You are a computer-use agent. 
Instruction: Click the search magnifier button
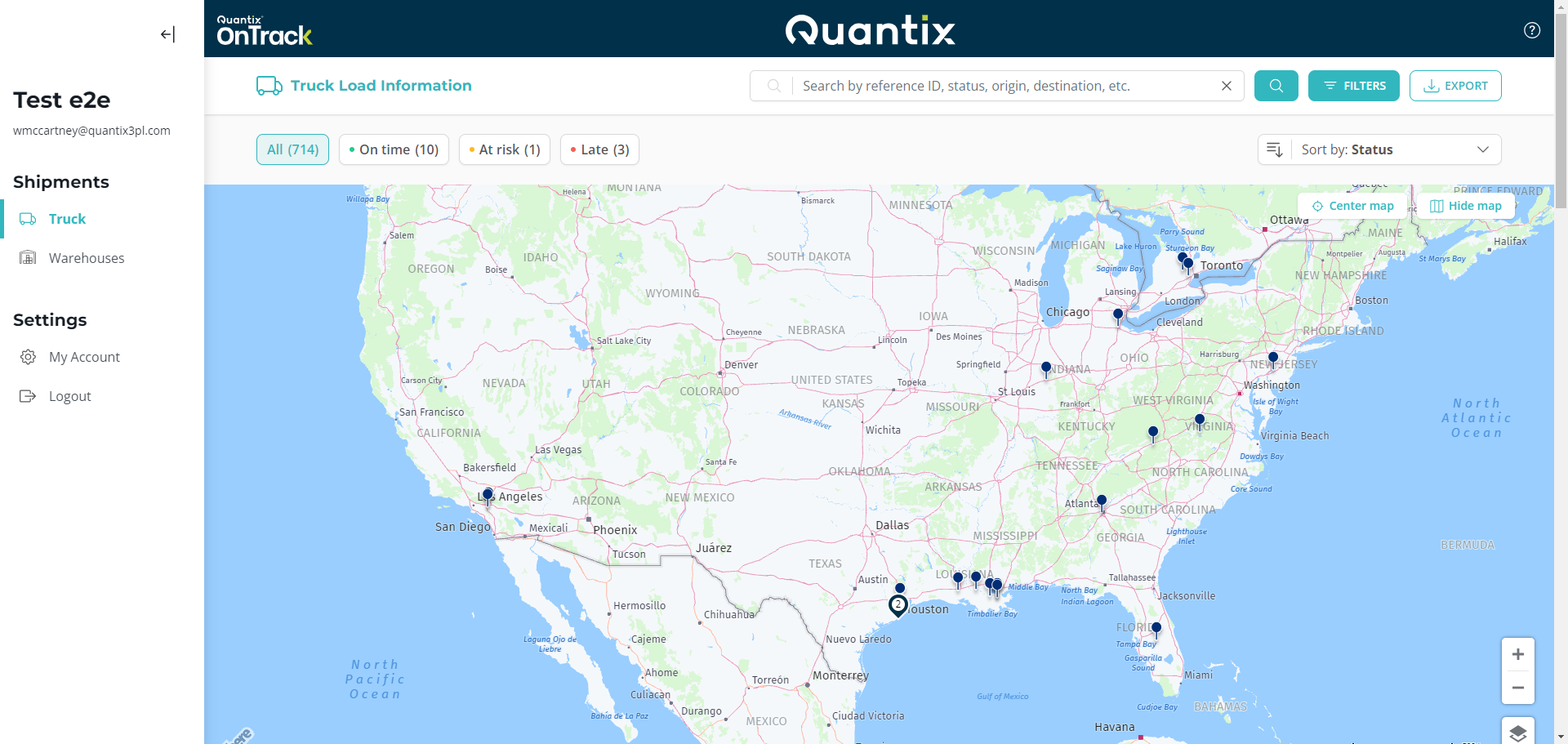[1276, 86]
